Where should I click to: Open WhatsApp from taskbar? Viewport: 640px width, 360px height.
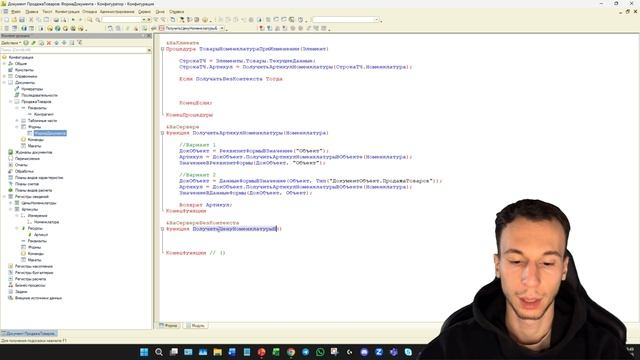(x=320, y=352)
